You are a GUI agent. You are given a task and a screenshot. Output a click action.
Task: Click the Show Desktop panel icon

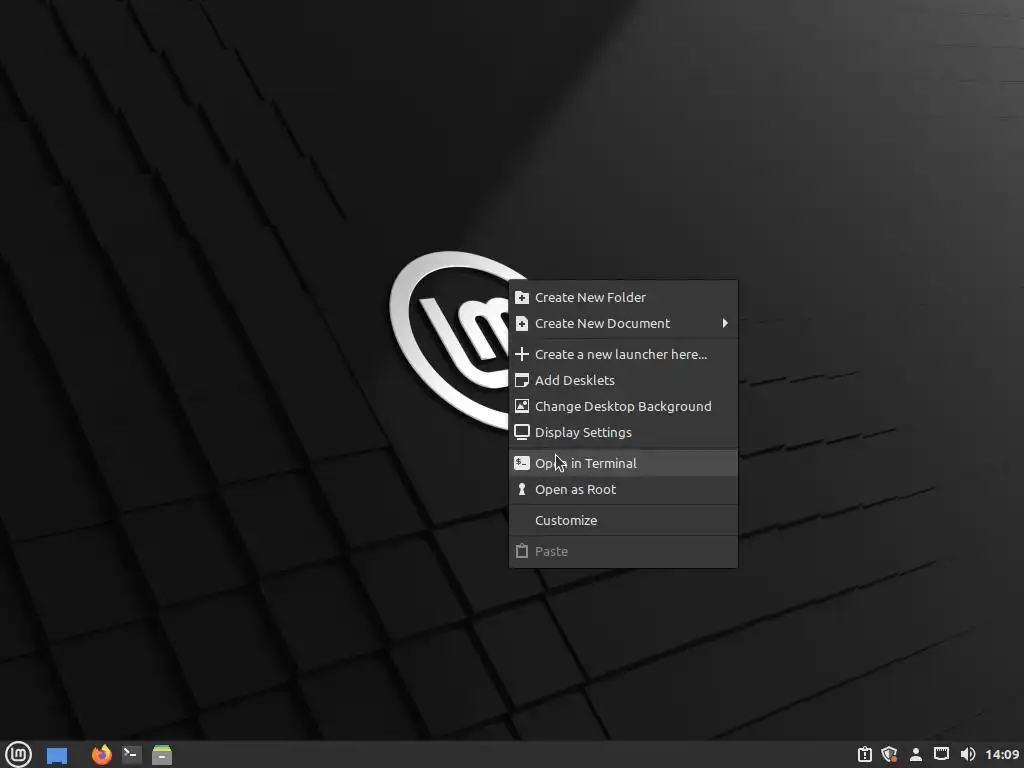57,755
